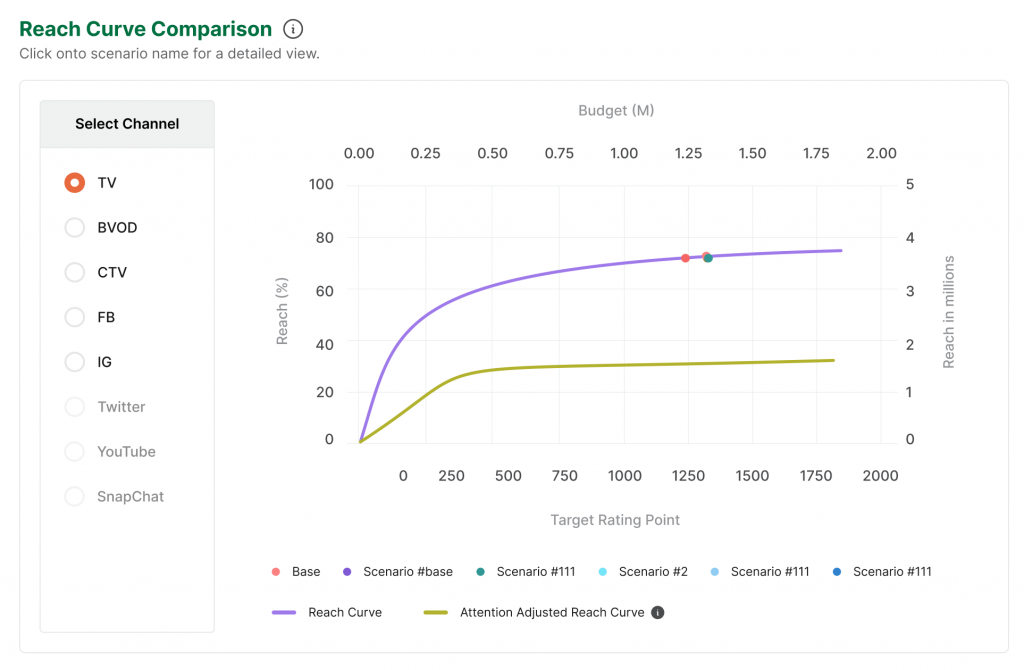Click the info icon beside Reach Curve Comparison
This screenshot has height=670, width=1024.
click(x=293, y=29)
